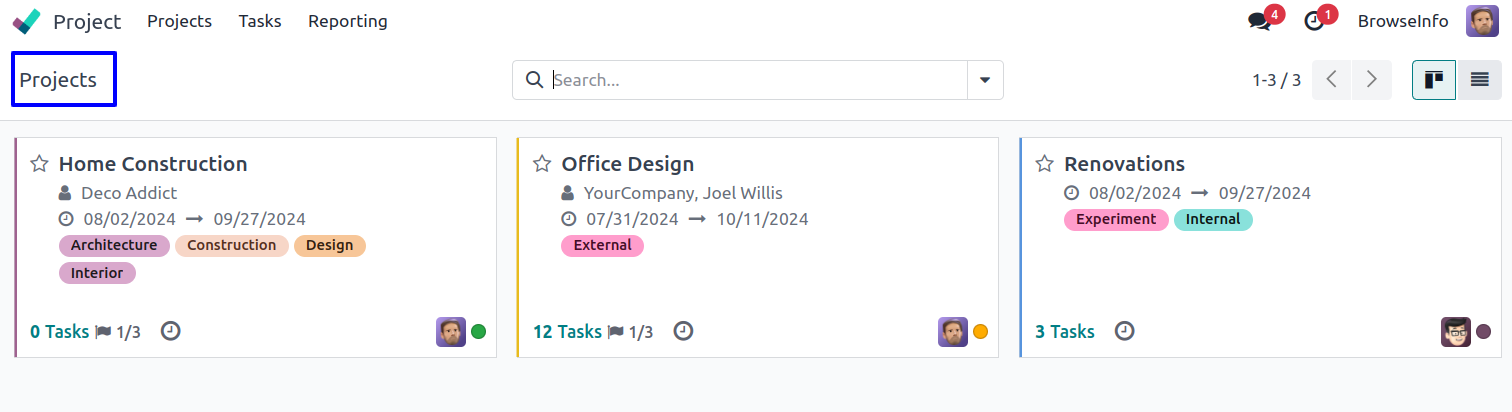This screenshot has width=1512, height=412.
Task: Star the Home Construction project
Action: click(39, 164)
